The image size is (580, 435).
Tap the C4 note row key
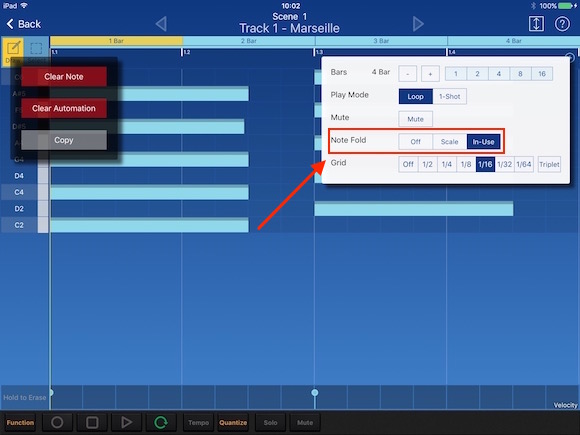24,192
